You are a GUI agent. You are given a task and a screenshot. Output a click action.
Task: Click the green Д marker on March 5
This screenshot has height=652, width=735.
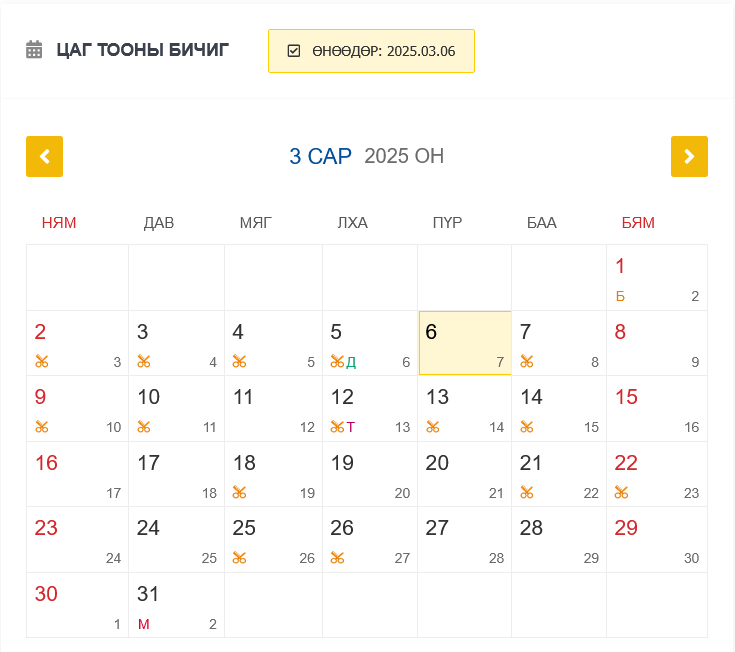(351, 362)
